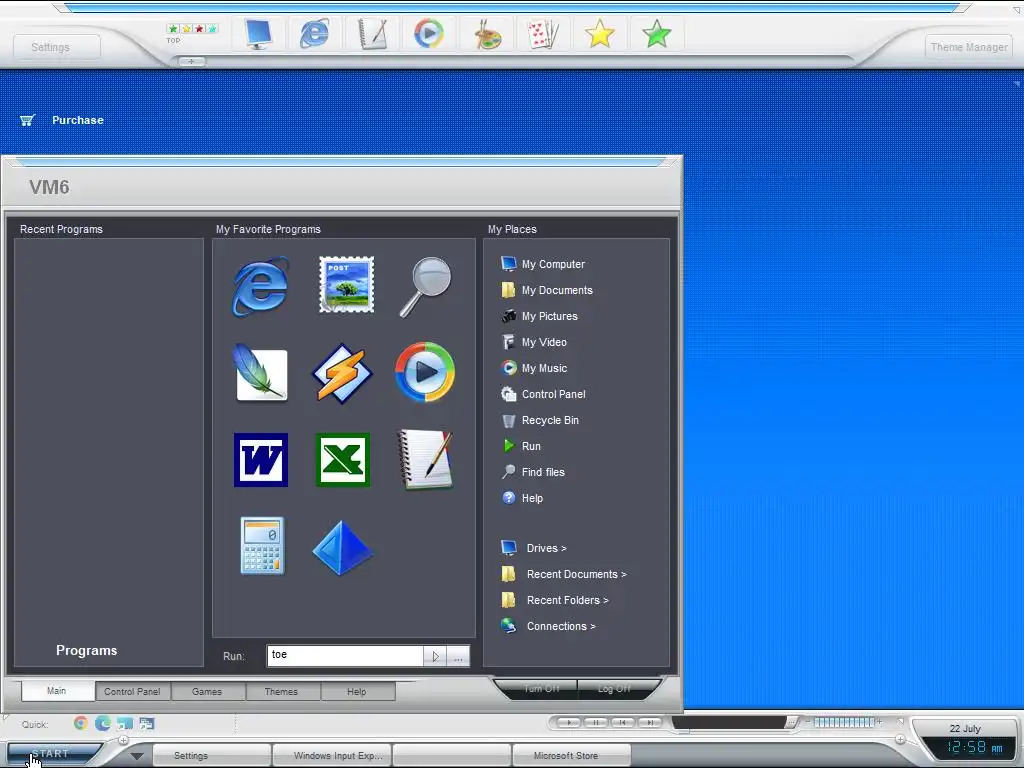Click the START button

tap(52, 754)
